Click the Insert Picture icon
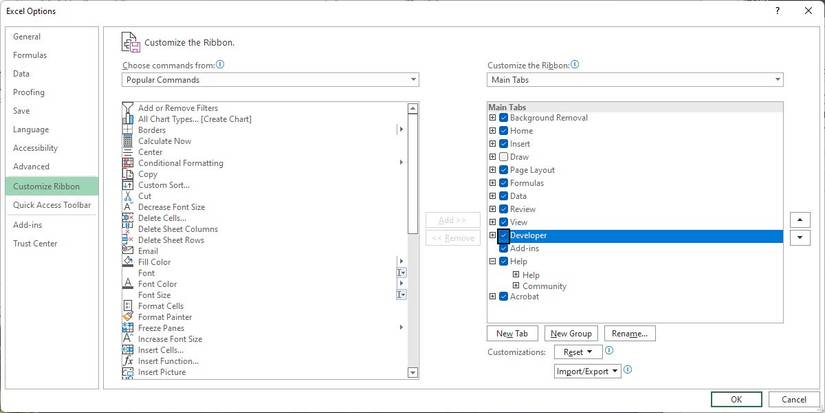This screenshot has height=413, width=825. (x=128, y=372)
